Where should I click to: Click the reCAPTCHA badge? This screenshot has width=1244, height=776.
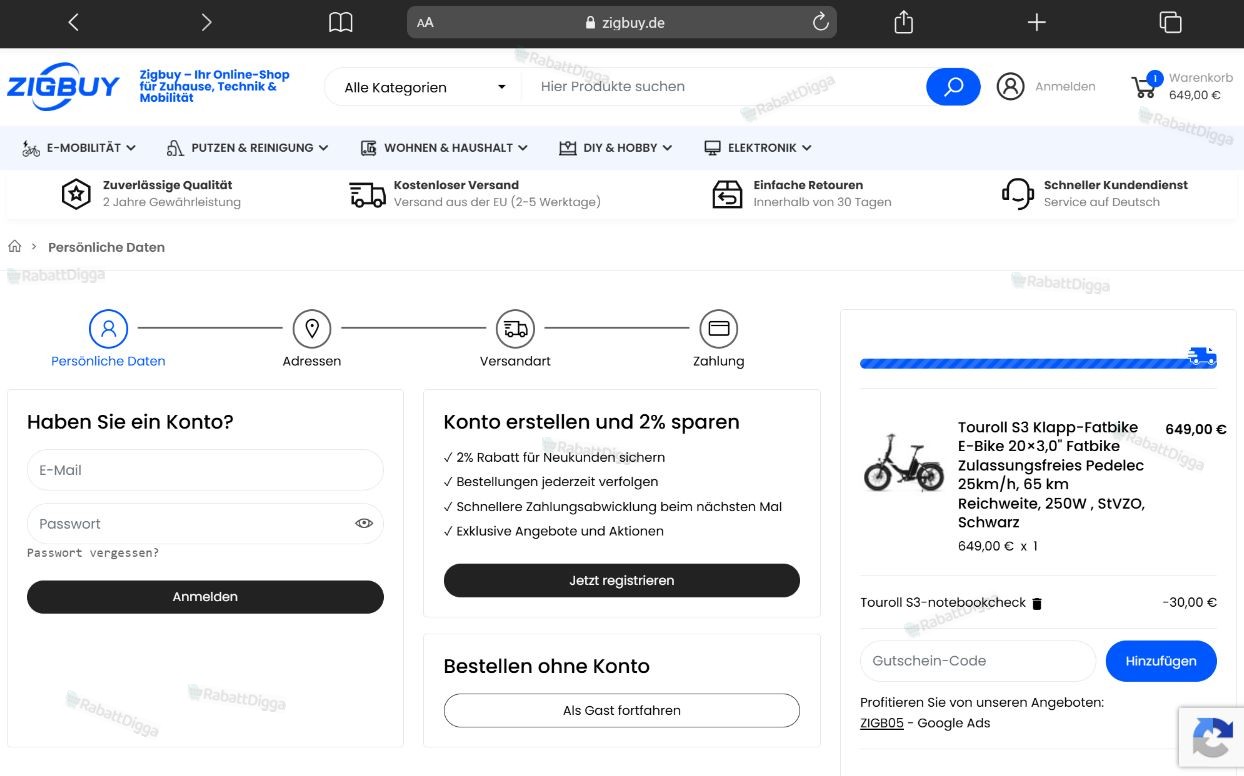click(x=1211, y=739)
